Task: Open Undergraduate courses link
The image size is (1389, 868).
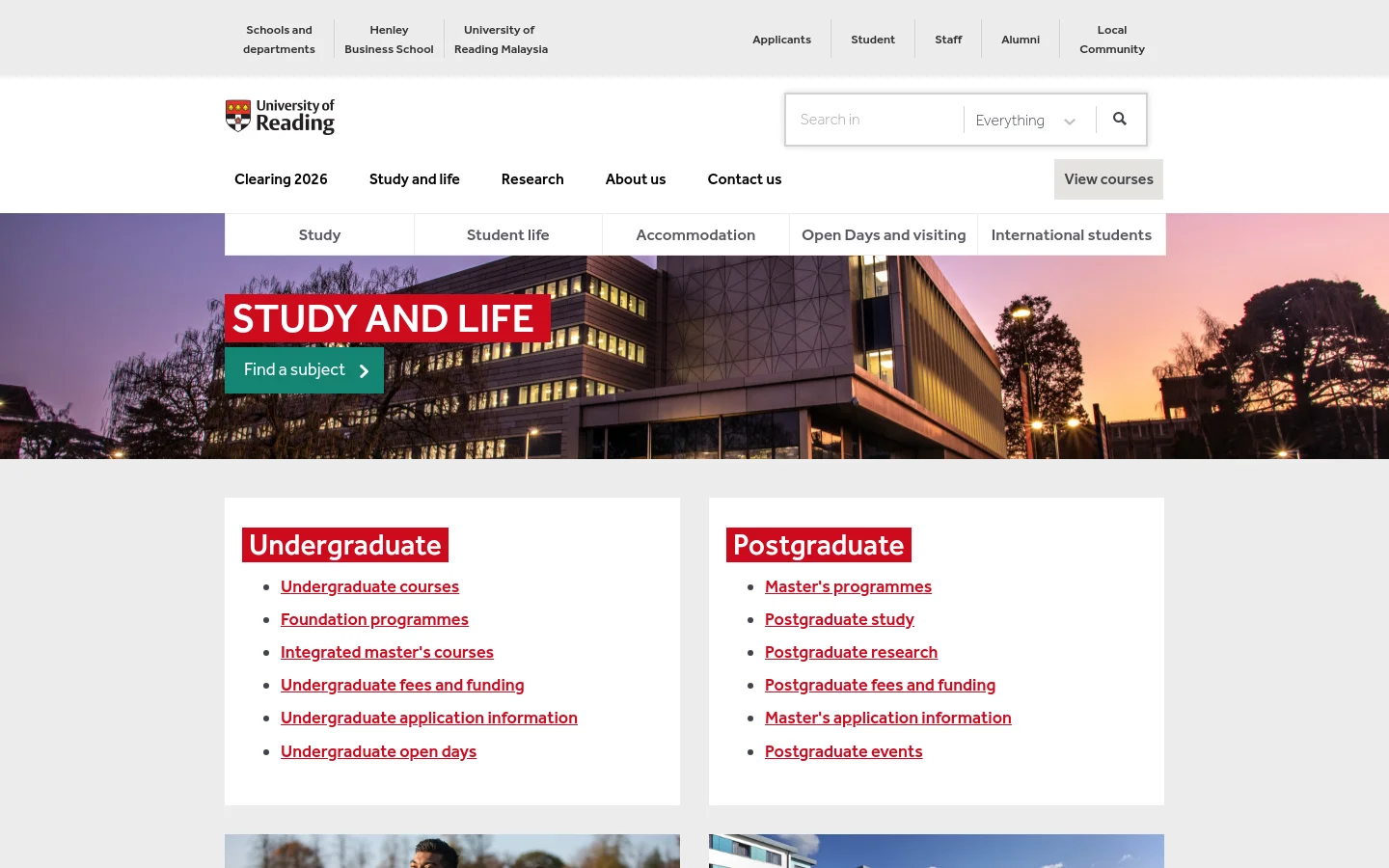Action: click(x=369, y=586)
